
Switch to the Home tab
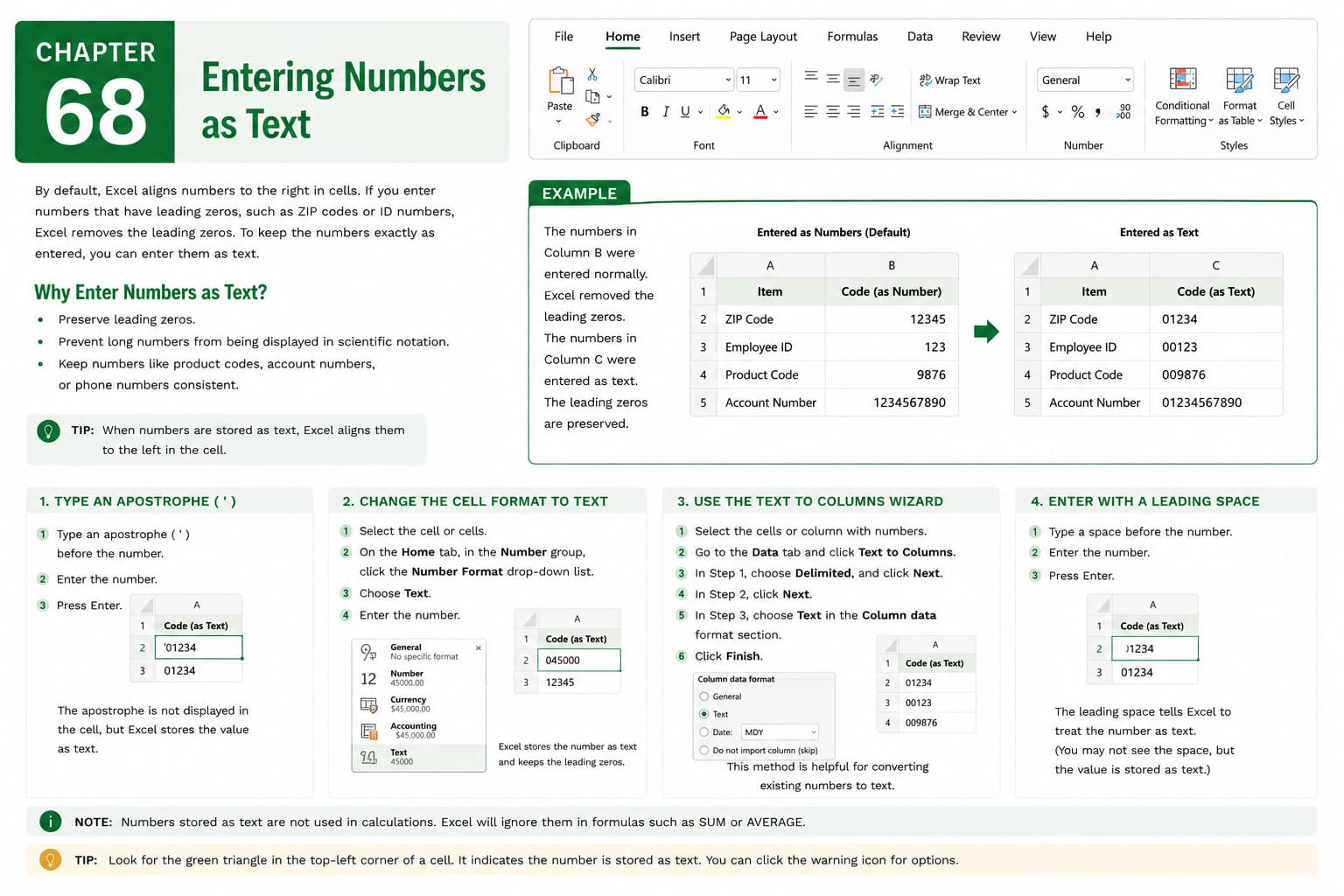pyautogui.click(x=623, y=37)
